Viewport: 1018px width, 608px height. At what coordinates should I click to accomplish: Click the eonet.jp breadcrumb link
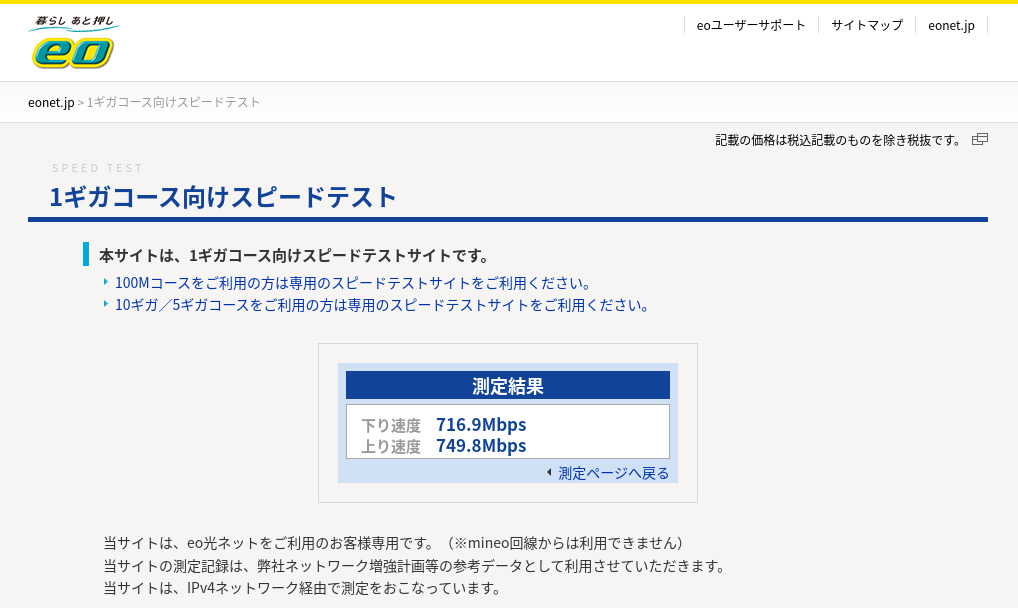51,102
